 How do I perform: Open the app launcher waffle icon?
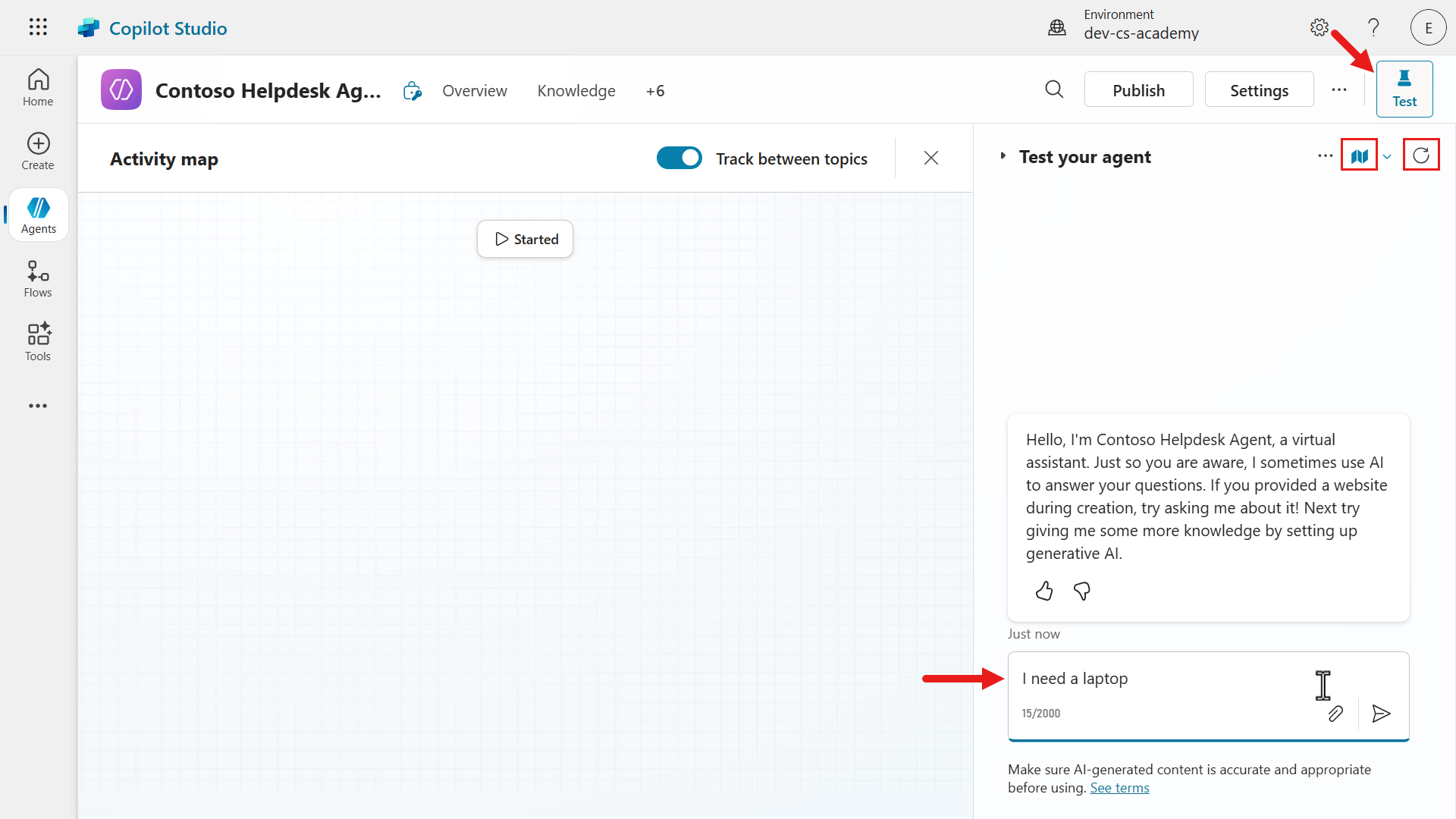pos(38,27)
